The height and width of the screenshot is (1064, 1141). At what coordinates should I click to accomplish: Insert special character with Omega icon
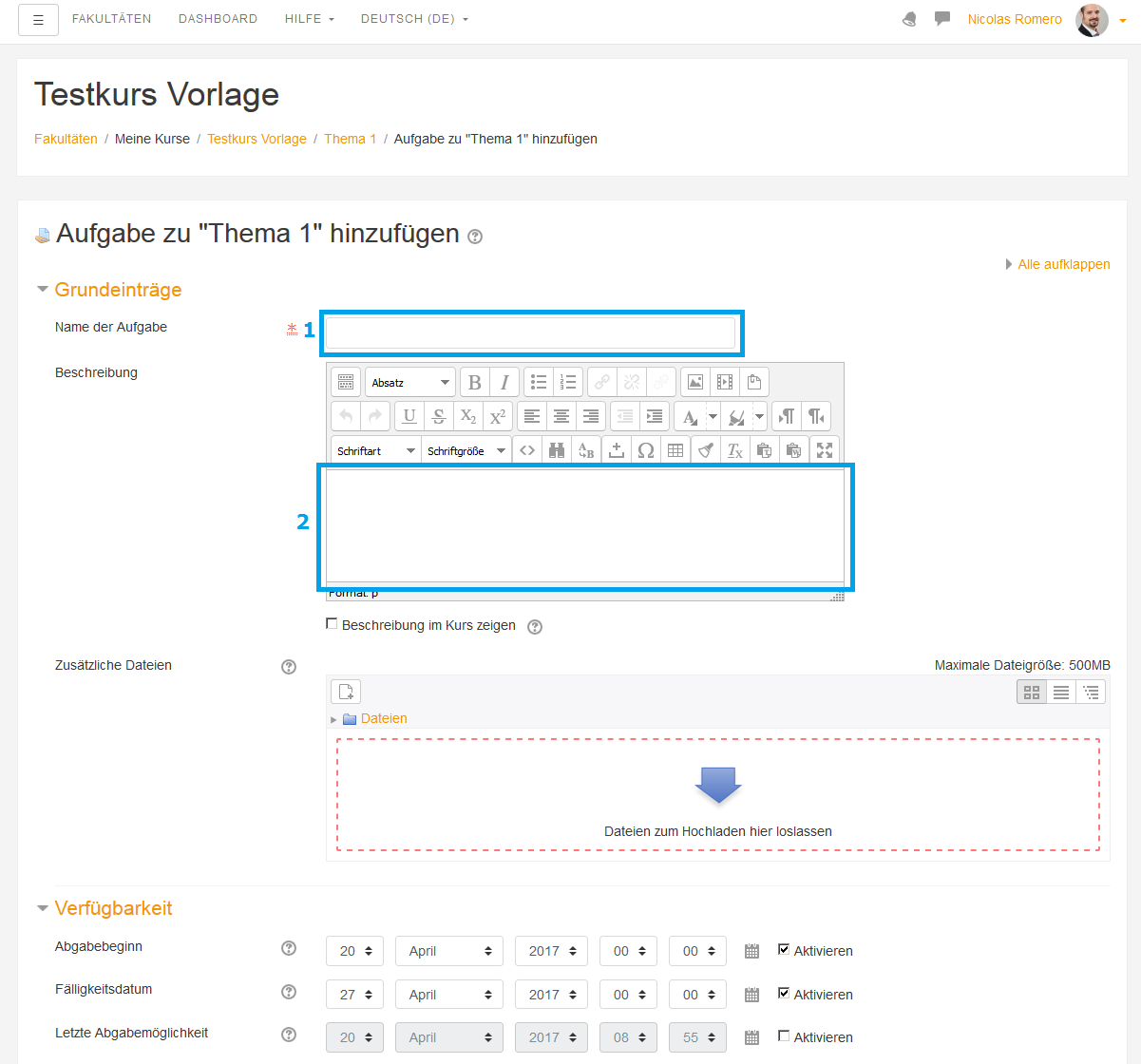pyautogui.click(x=646, y=451)
